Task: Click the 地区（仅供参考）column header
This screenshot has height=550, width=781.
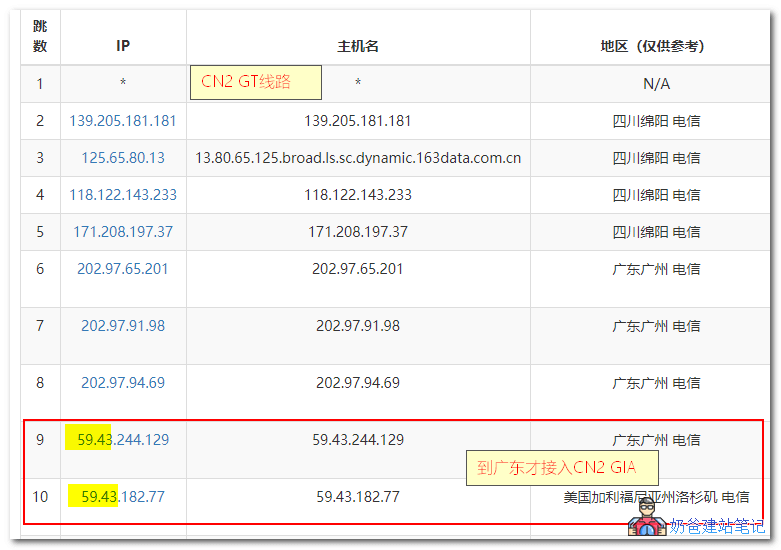Action: pyautogui.click(x=656, y=46)
